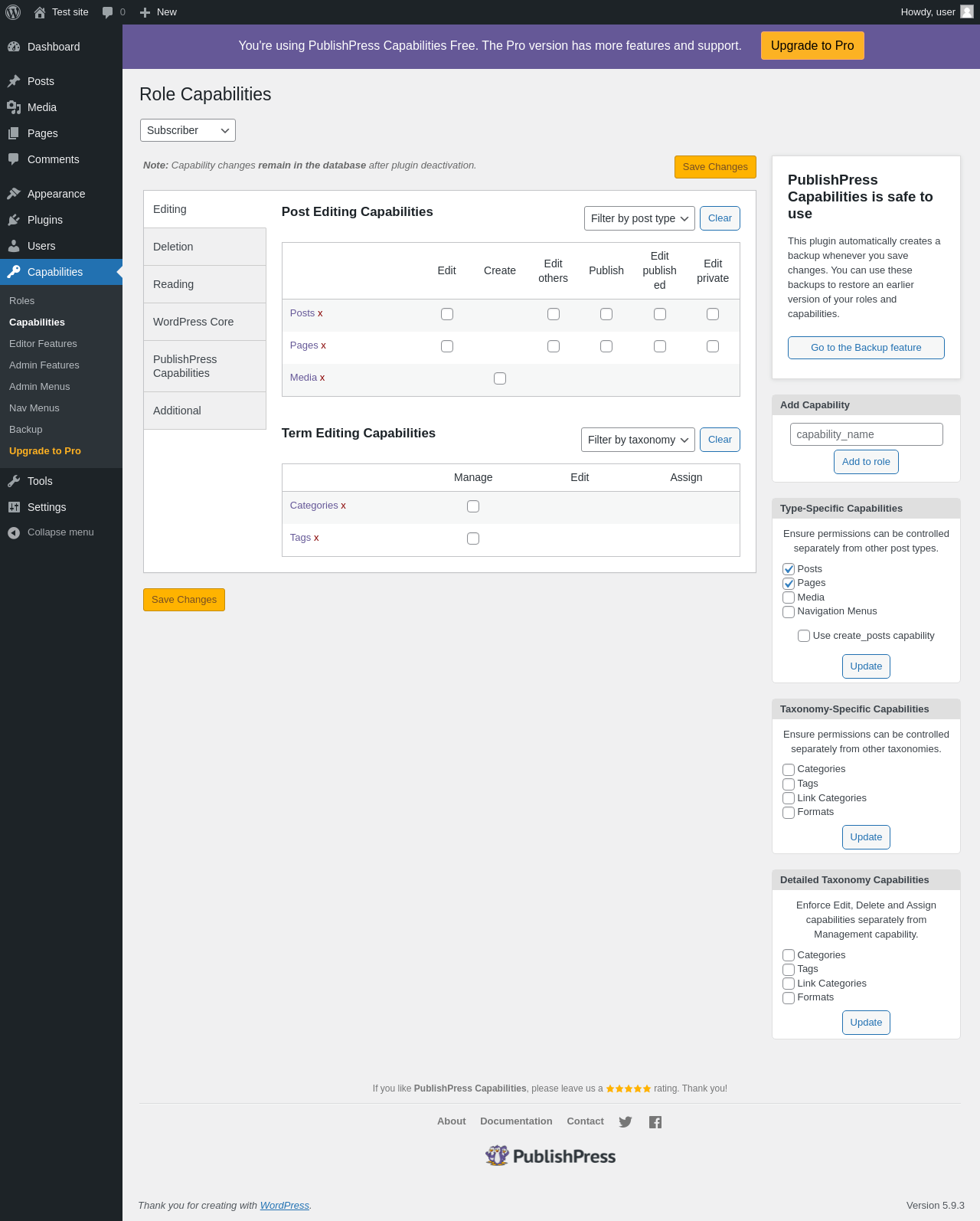Check Manage capability for Tags
The width and height of the screenshot is (980, 1221).
click(x=473, y=538)
